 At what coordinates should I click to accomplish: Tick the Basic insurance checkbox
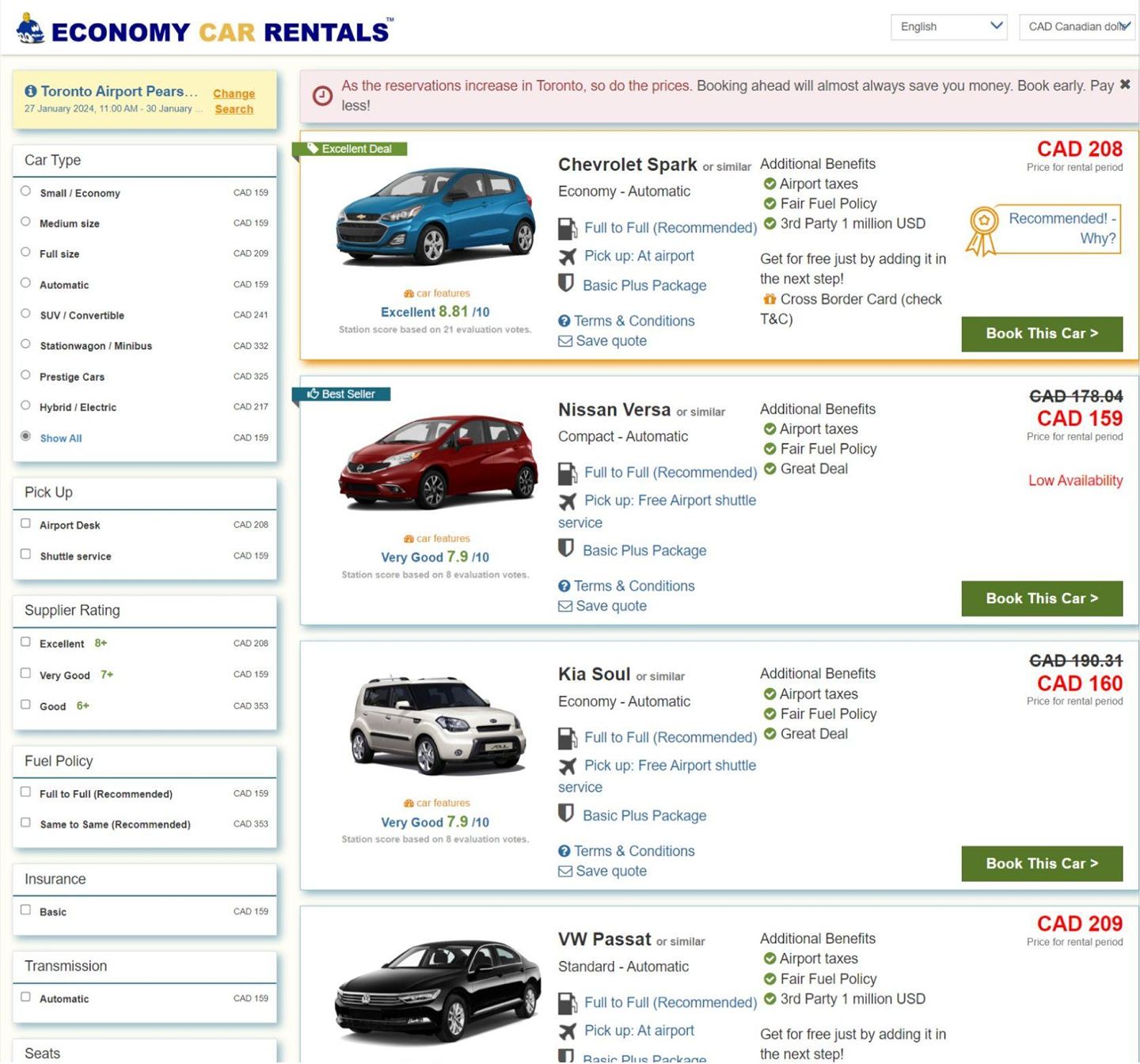tap(25, 910)
